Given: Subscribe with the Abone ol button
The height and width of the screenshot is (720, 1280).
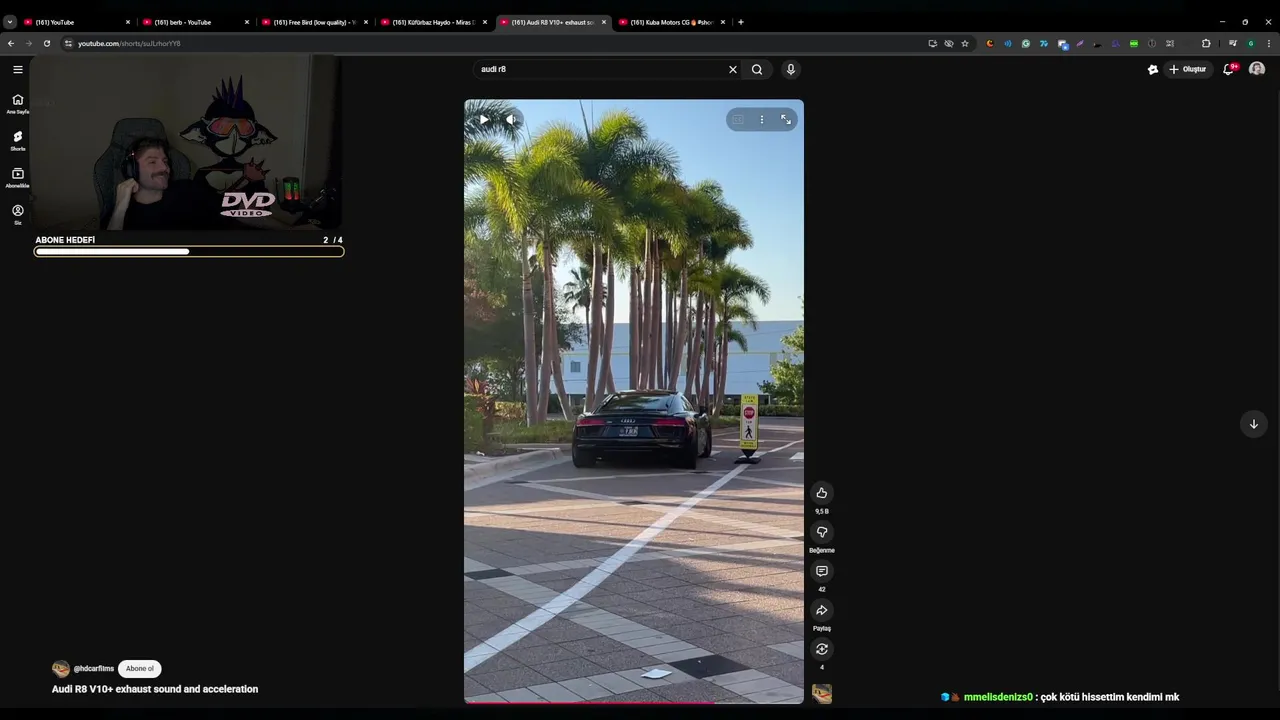Looking at the screenshot, I should 140,669.
